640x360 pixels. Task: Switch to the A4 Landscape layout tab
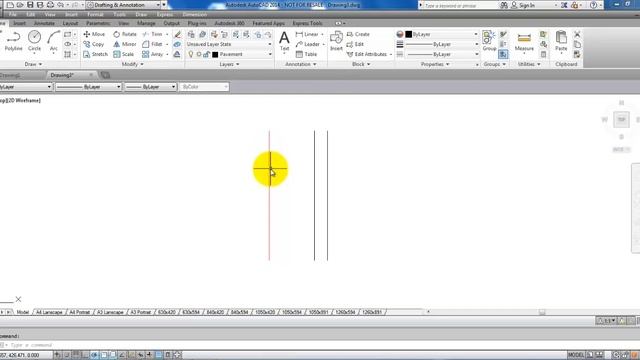[49, 312]
